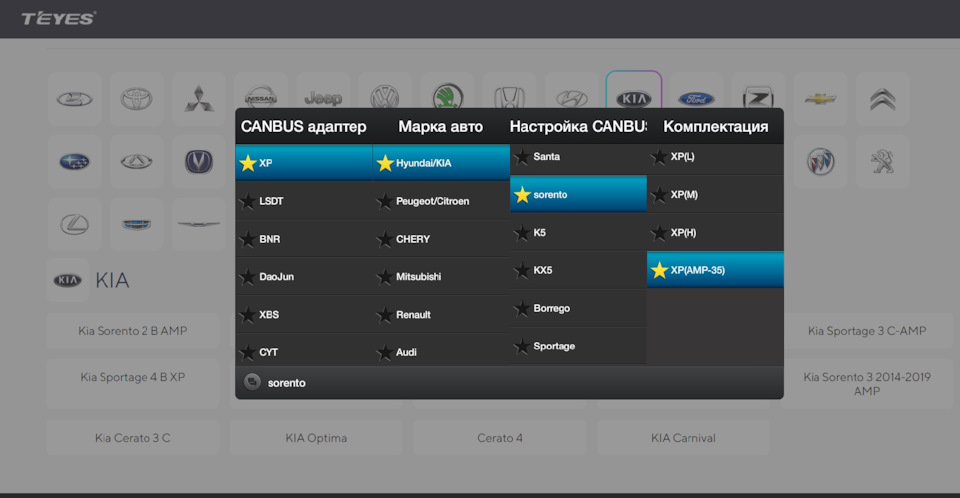Open KIA Carnival model button
The image size is (960, 498).
tap(683, 438)
